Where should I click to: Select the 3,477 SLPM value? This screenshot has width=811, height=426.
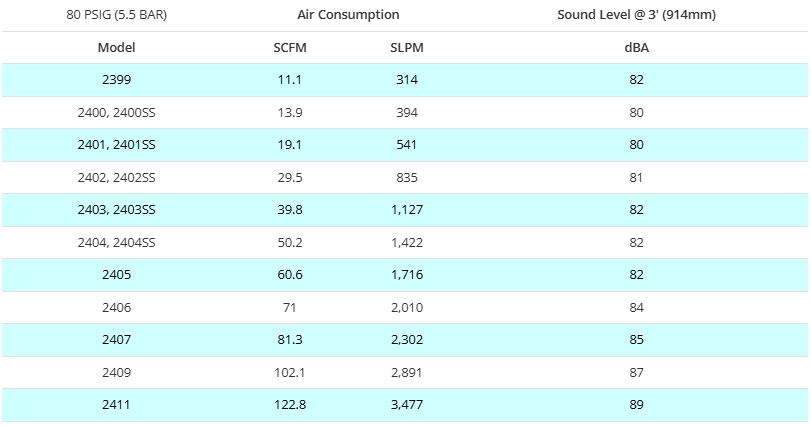(406, 405)
